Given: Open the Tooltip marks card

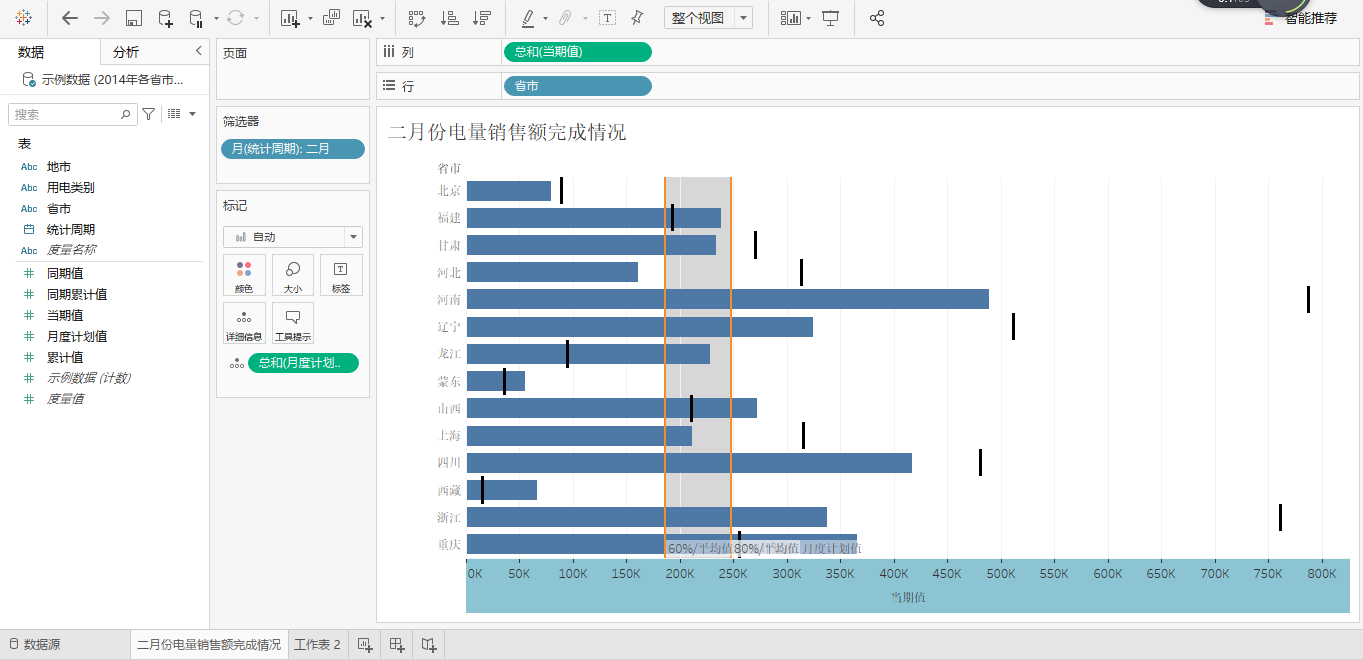Looking at the screenshot, I should point(293,323).
